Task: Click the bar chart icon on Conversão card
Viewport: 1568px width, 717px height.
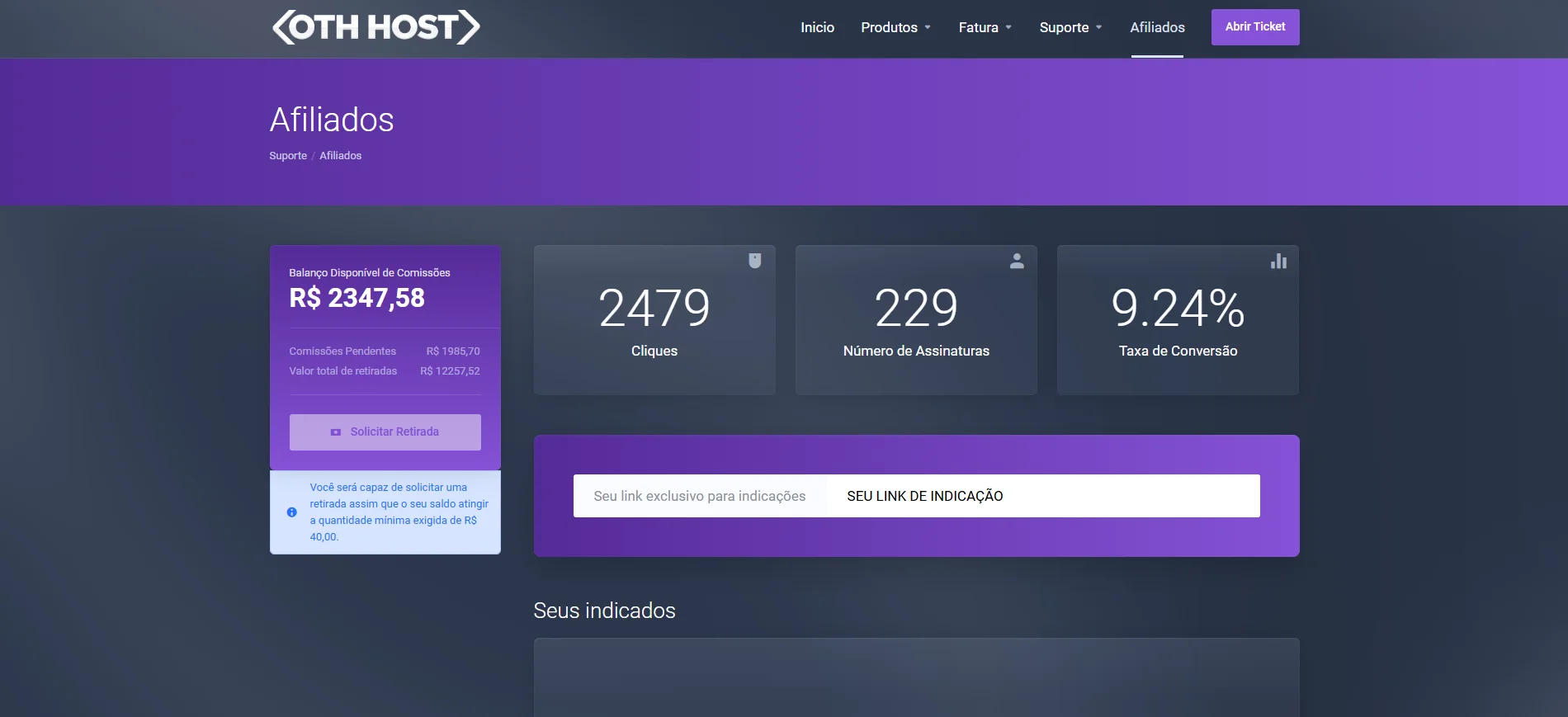Action: (x=1278, y=261)
